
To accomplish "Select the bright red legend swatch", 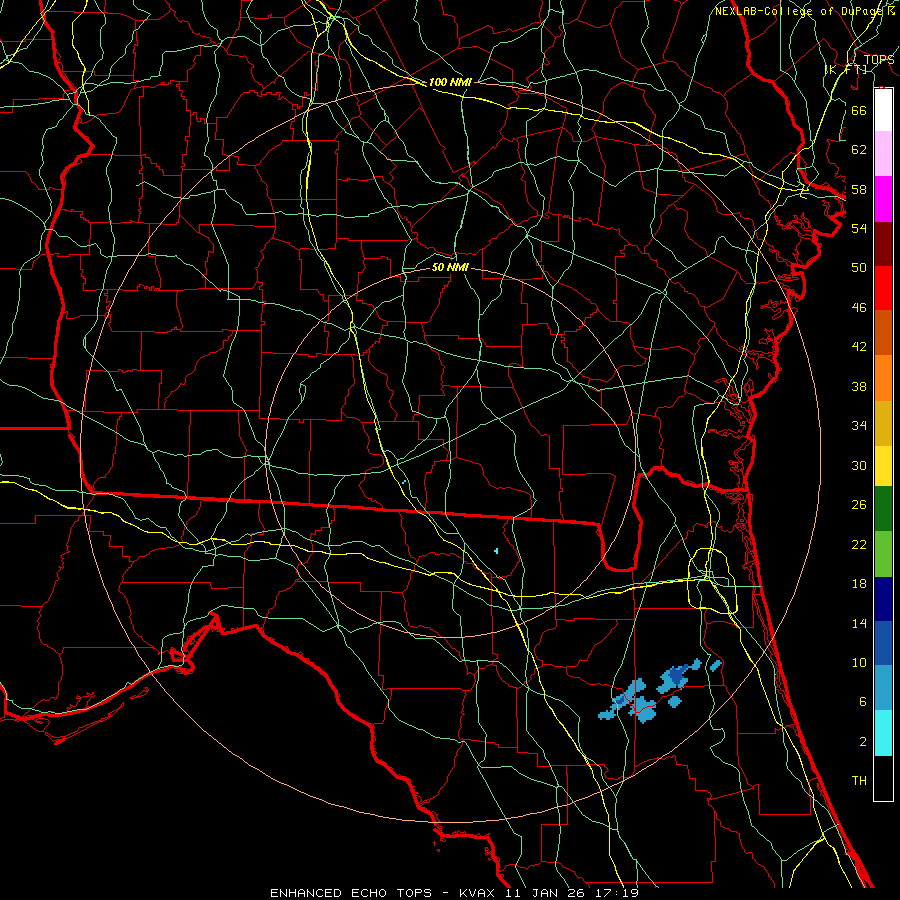I will point(883,288).
